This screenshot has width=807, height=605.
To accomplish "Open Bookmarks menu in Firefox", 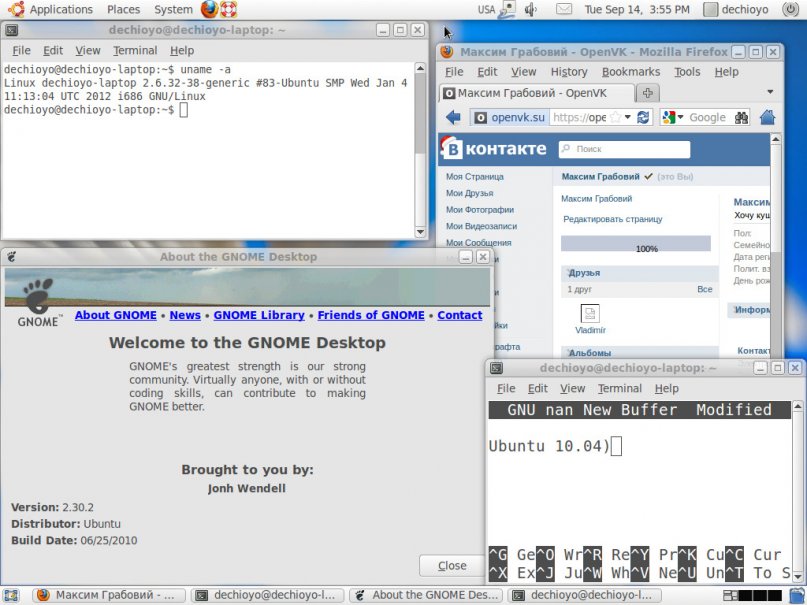I will point(631,72).
